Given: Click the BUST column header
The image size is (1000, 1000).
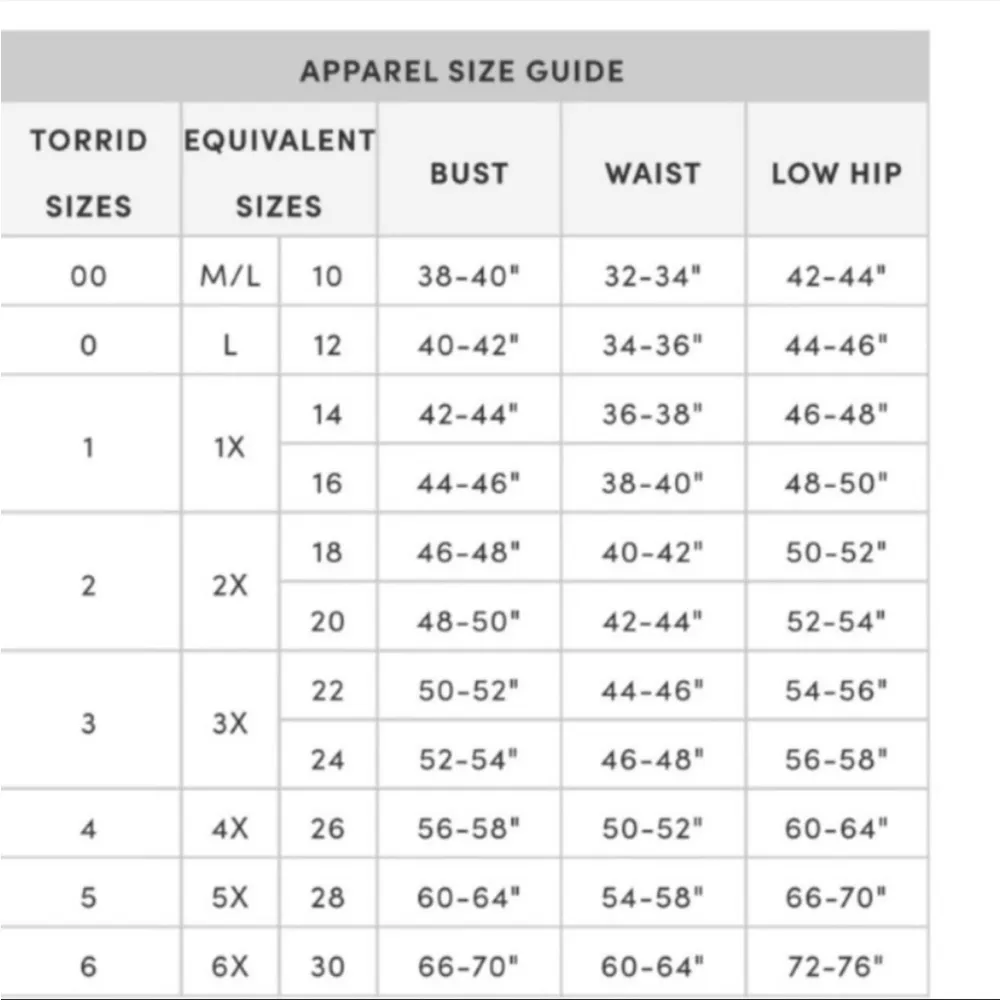Looking at the screenshot, I should click(469, 173).
